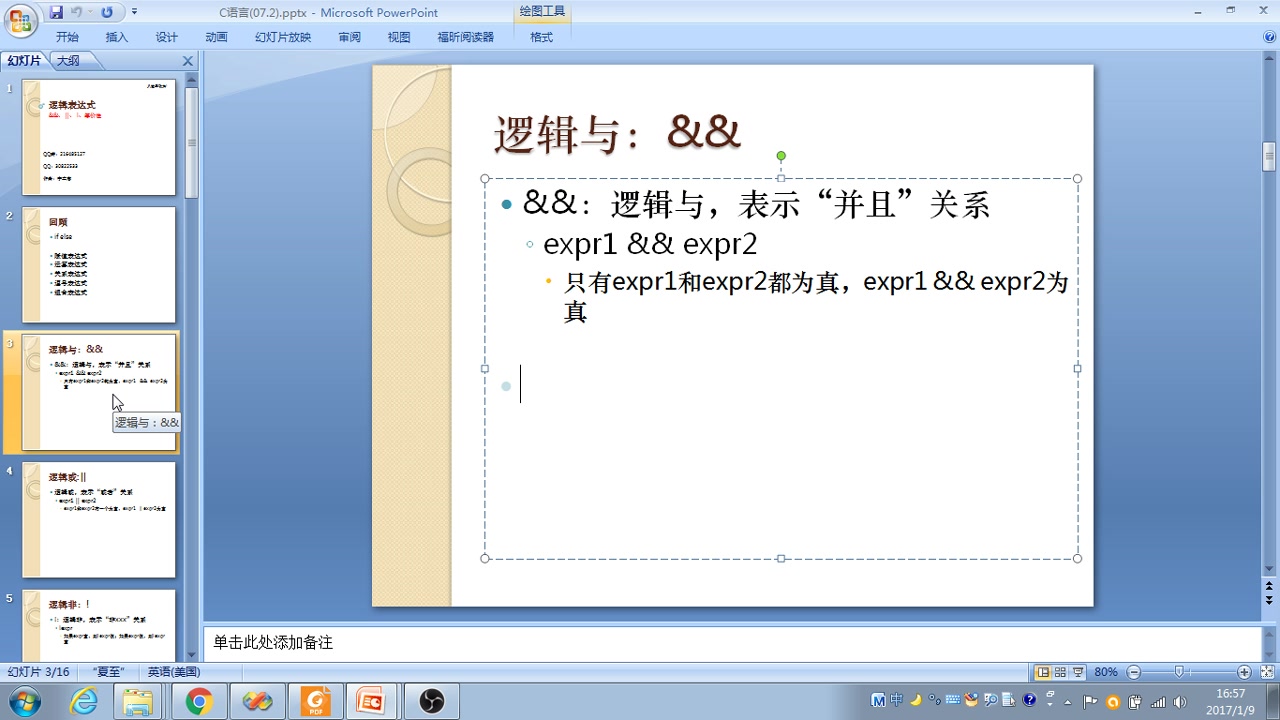
Task: Open the 开始 ribbon tab
Action: pyautogui.click(x=67, y=37)
